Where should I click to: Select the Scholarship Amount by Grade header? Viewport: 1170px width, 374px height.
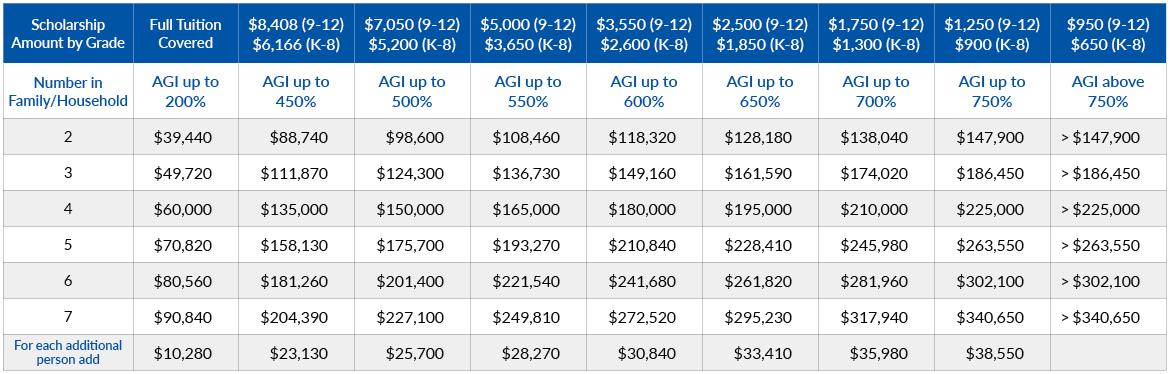click(67, 34)
